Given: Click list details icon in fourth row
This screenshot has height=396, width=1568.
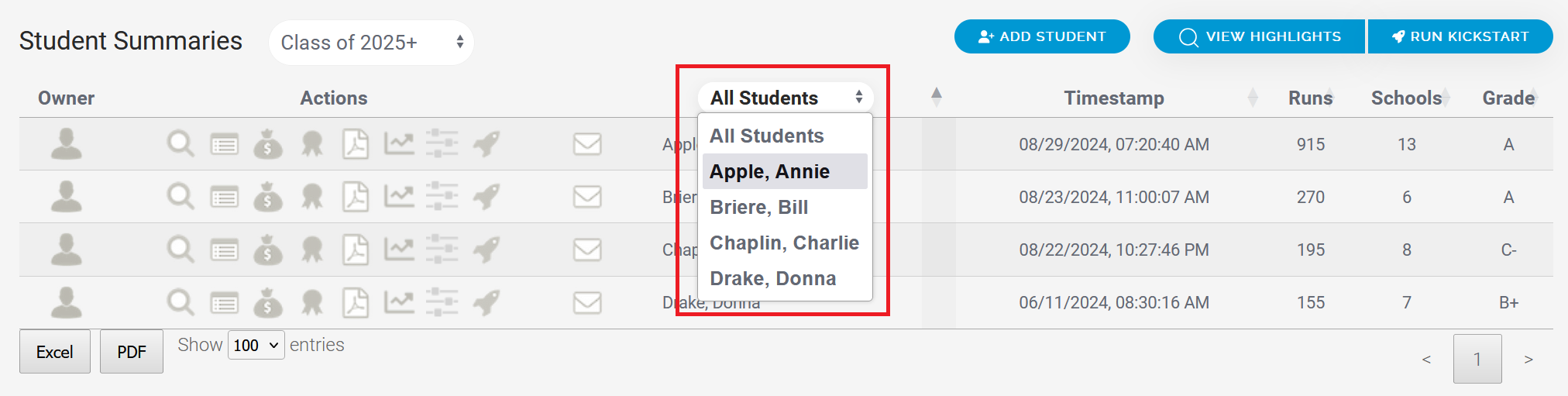Looking at the screenshot, I should coord(225,302).
